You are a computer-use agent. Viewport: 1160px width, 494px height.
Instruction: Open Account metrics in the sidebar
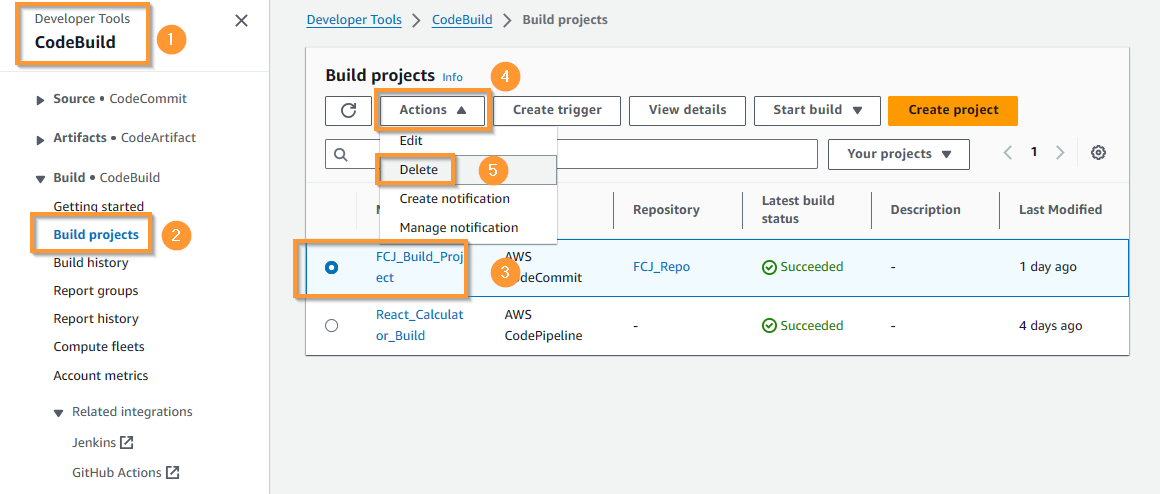(101, 376)
